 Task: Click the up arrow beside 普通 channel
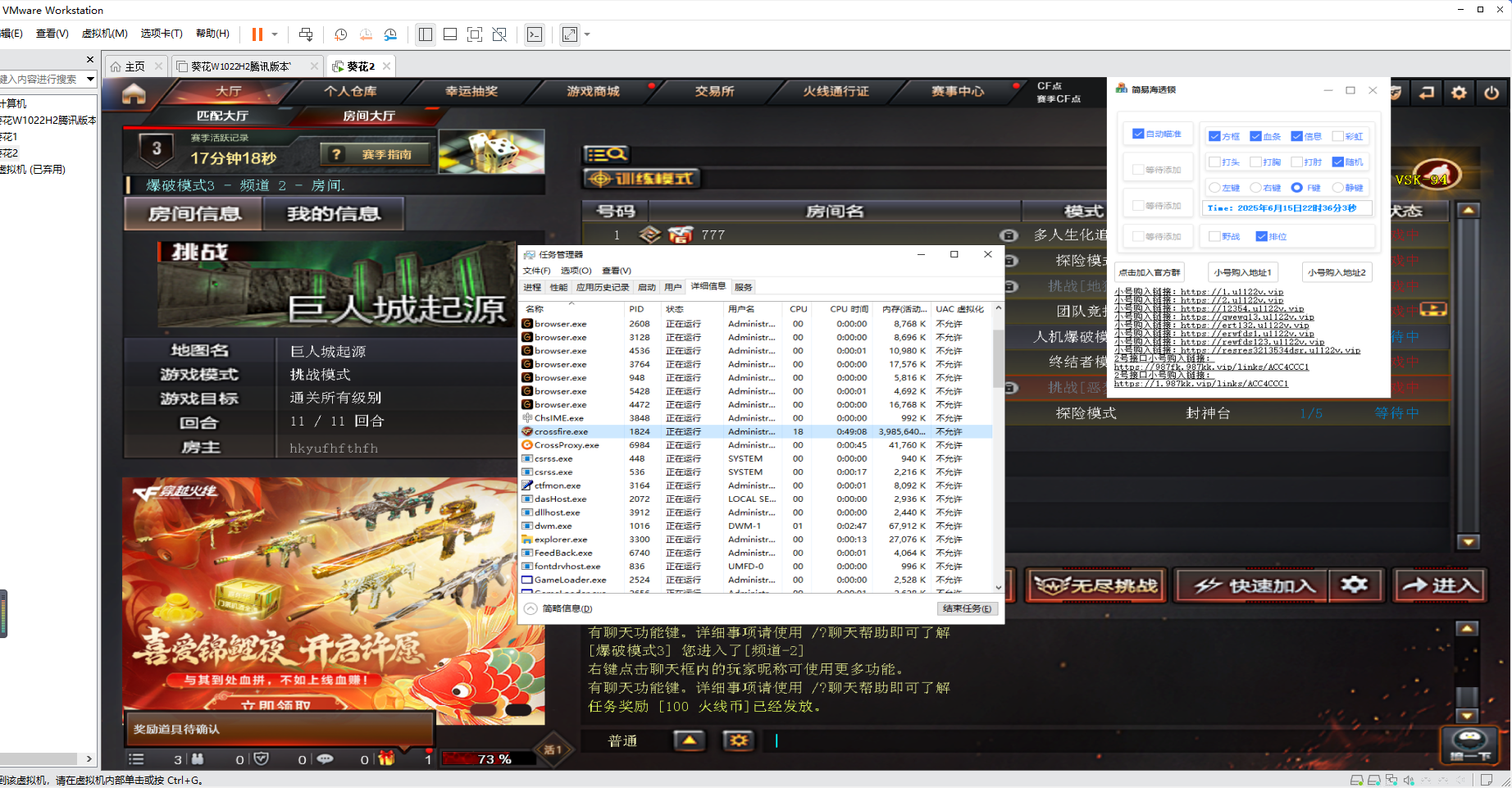pos(689,740)
